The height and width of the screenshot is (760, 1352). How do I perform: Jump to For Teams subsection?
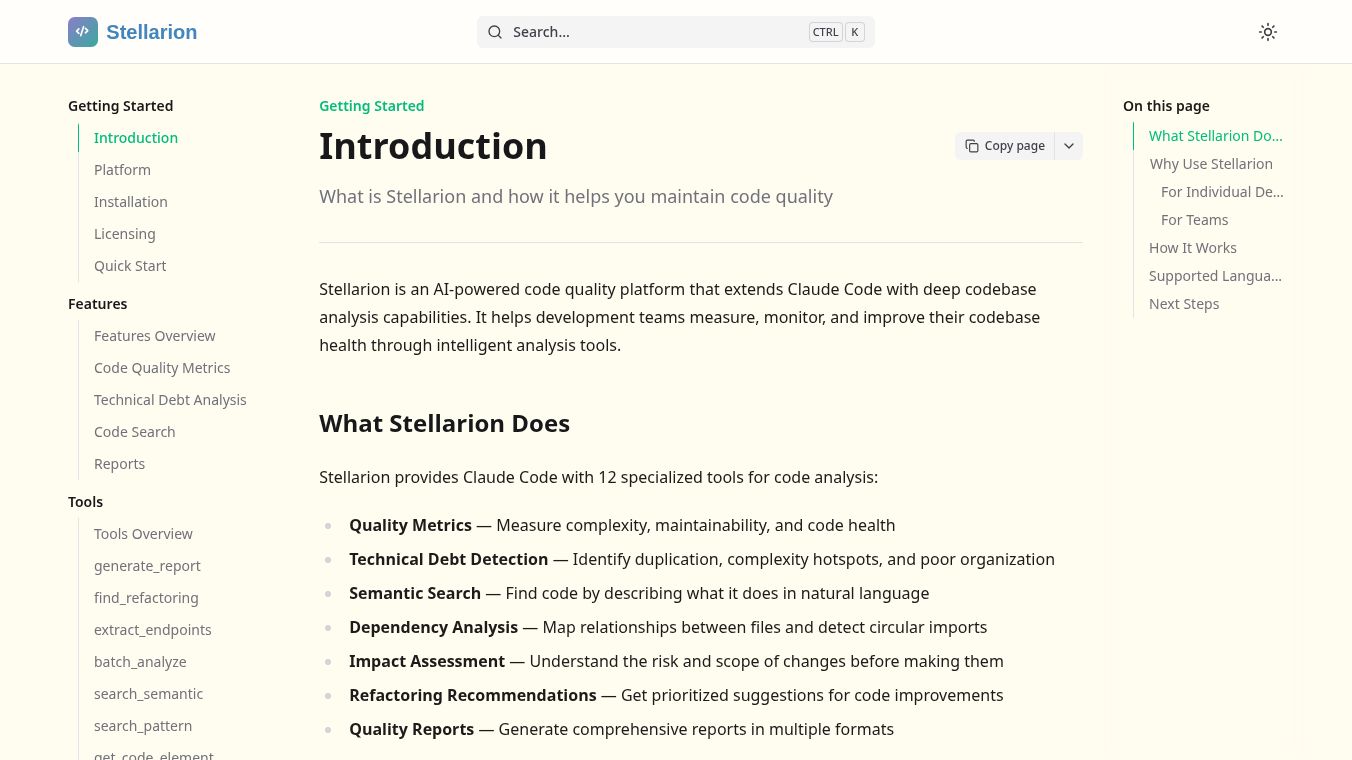(x=1194, y=220)
